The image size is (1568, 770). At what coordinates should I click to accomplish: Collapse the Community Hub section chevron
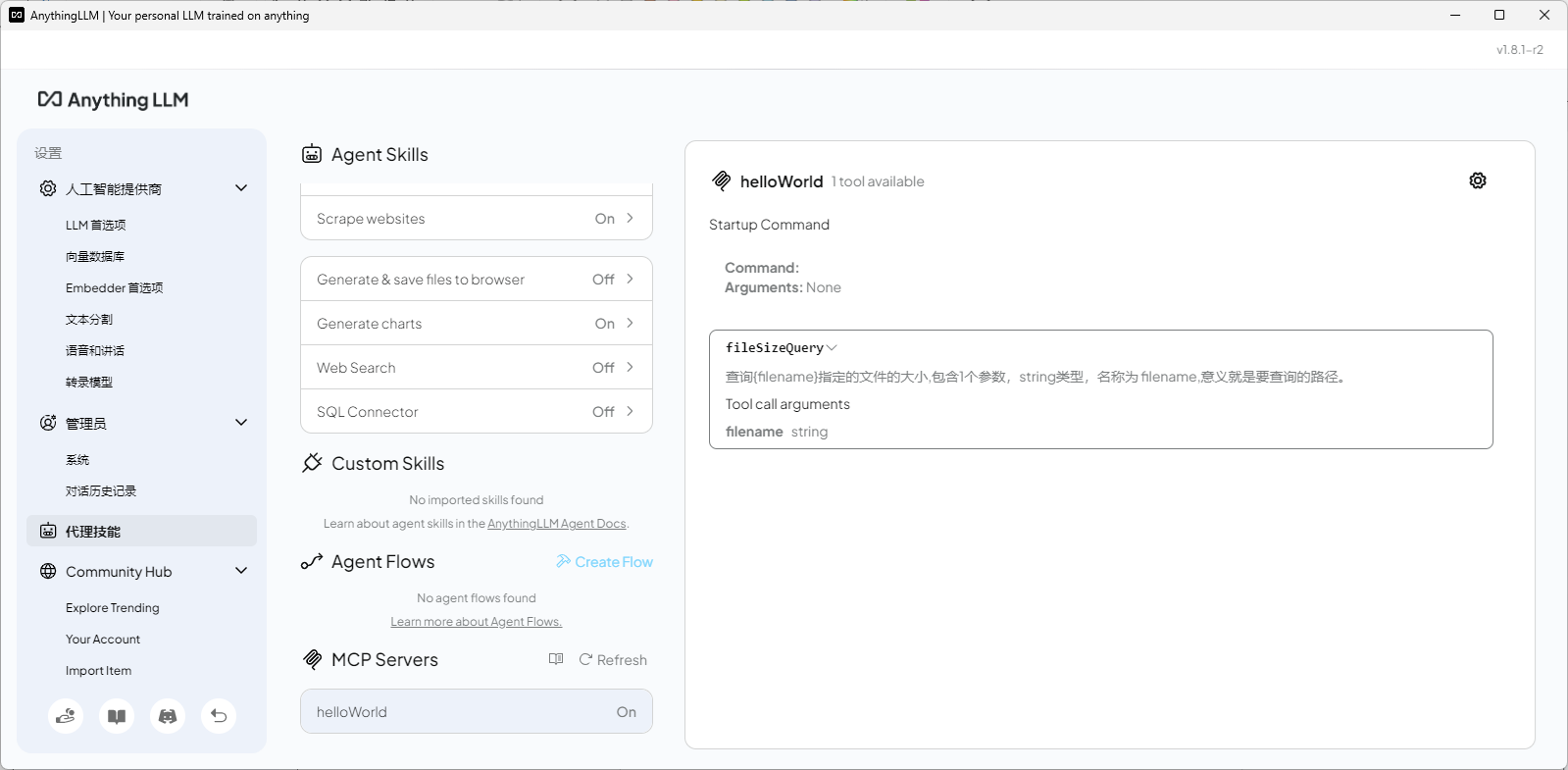click(x=241, y=571)
